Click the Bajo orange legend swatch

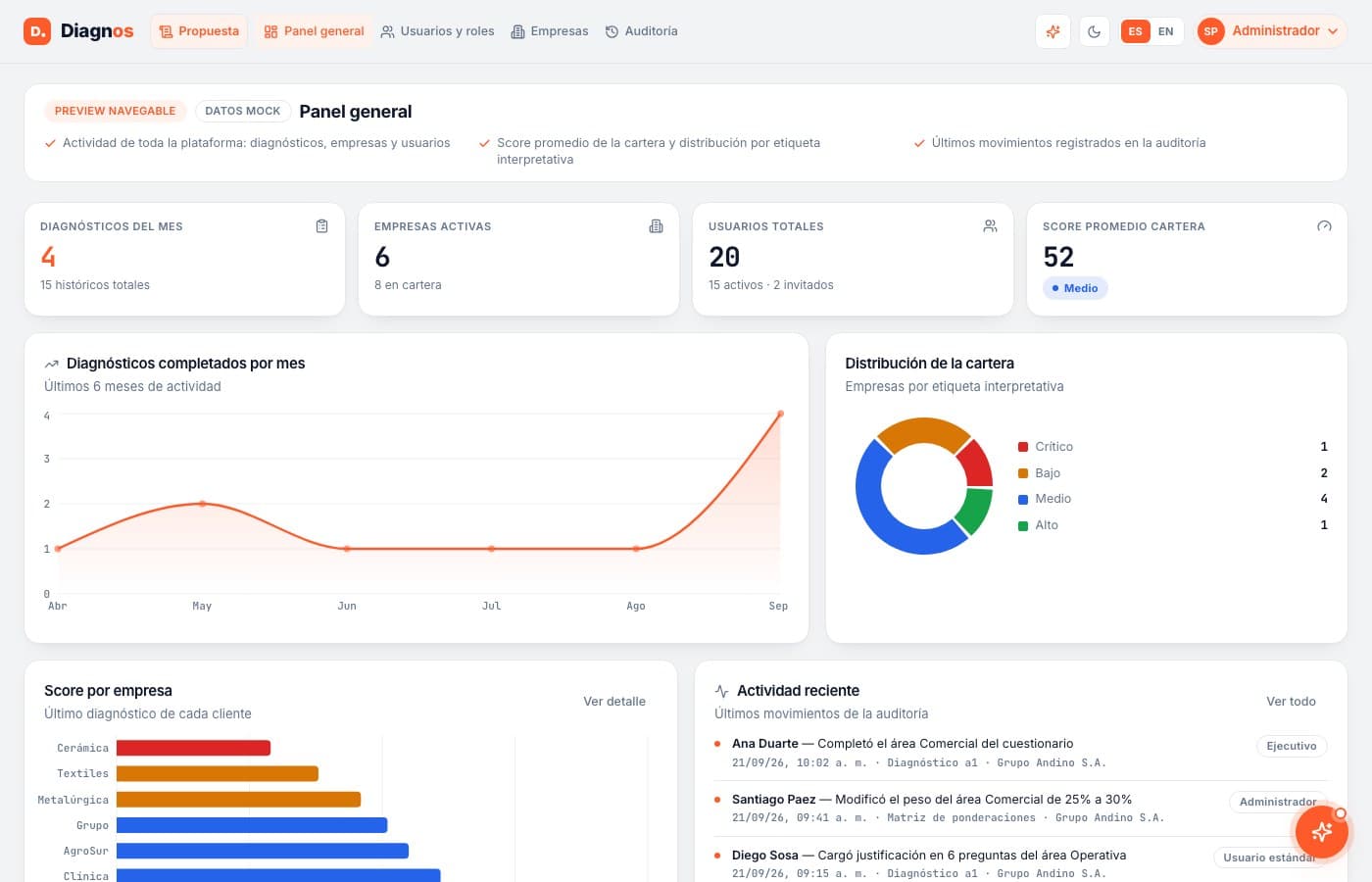1023,473
